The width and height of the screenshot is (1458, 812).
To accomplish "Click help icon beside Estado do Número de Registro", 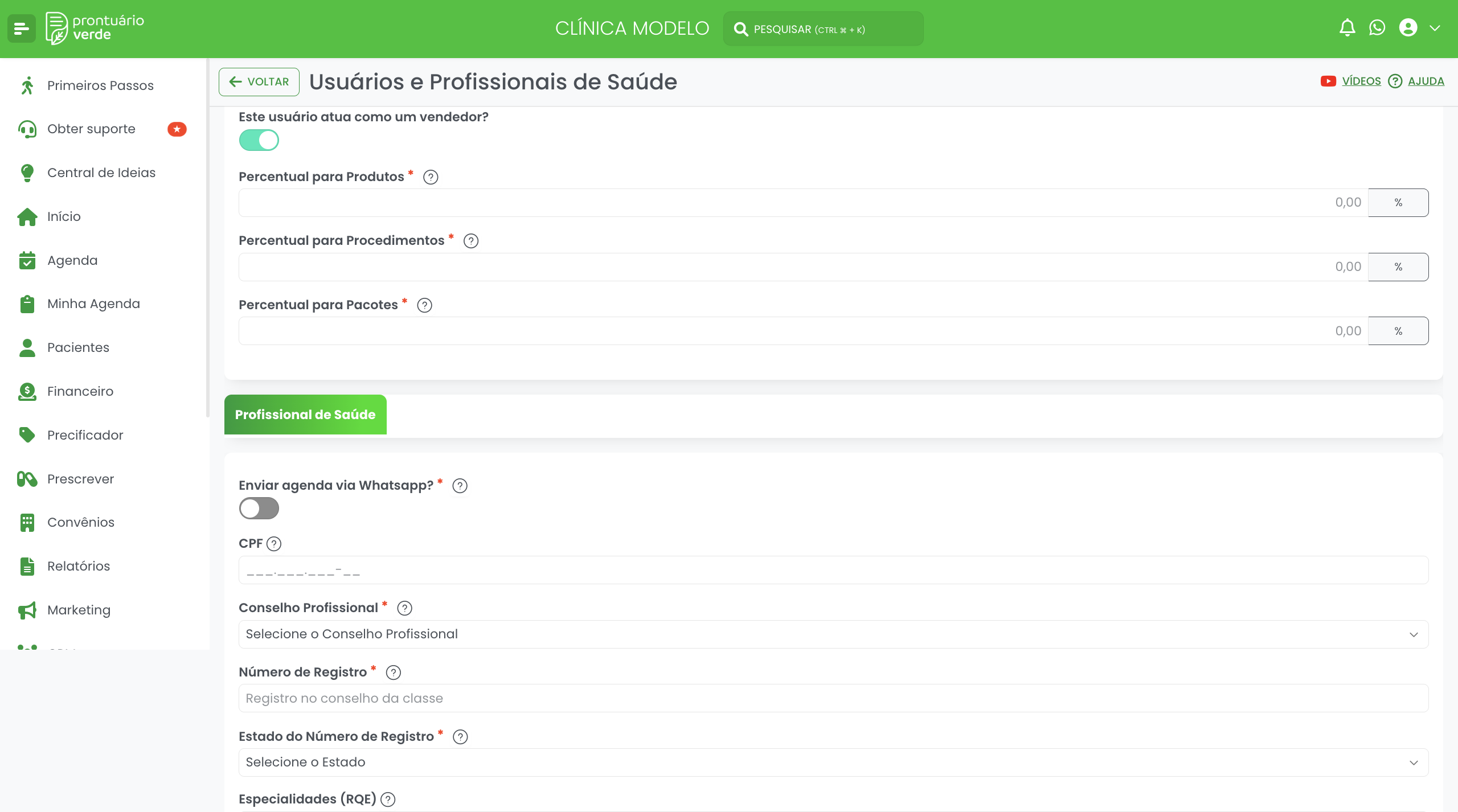I will pos(460,737).
